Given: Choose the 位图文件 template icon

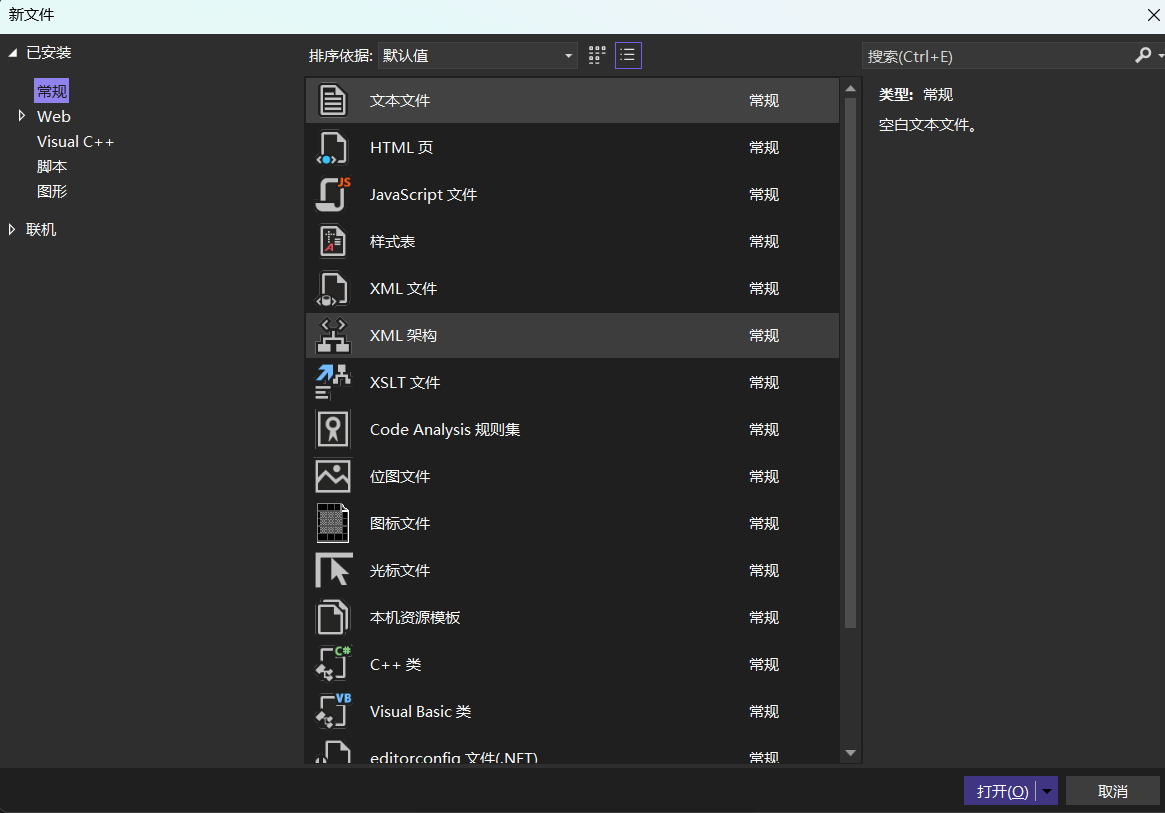Looking at the screenshot, I should (333, 476).
